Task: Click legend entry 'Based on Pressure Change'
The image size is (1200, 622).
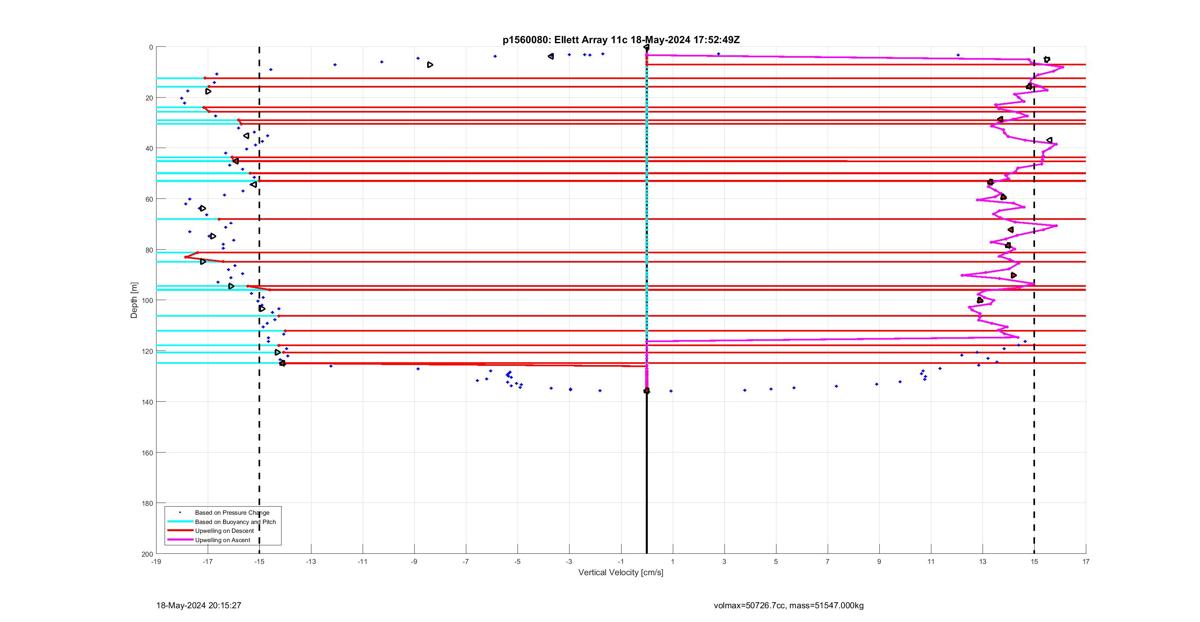Action: click(232, 513)
